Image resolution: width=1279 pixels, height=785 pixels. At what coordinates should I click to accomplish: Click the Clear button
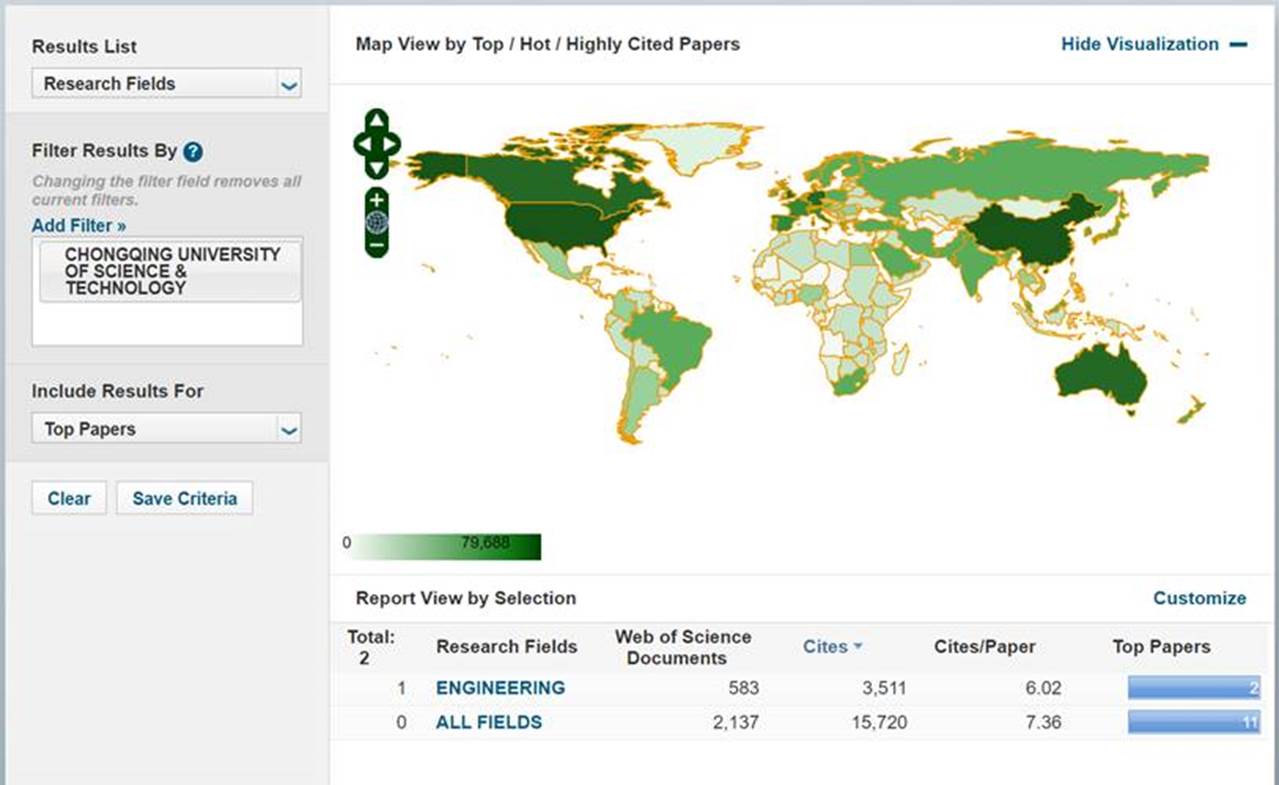click(69, 498)
